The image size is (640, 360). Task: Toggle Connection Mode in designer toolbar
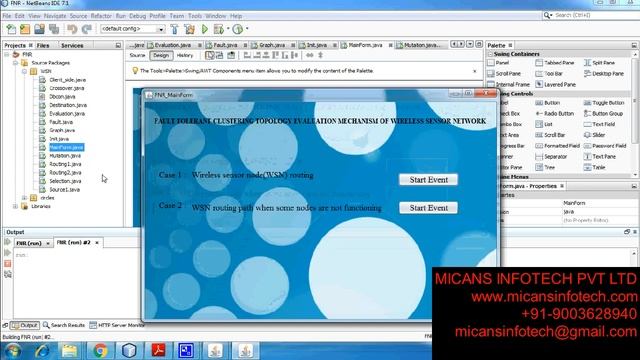(x=219, y=55)
